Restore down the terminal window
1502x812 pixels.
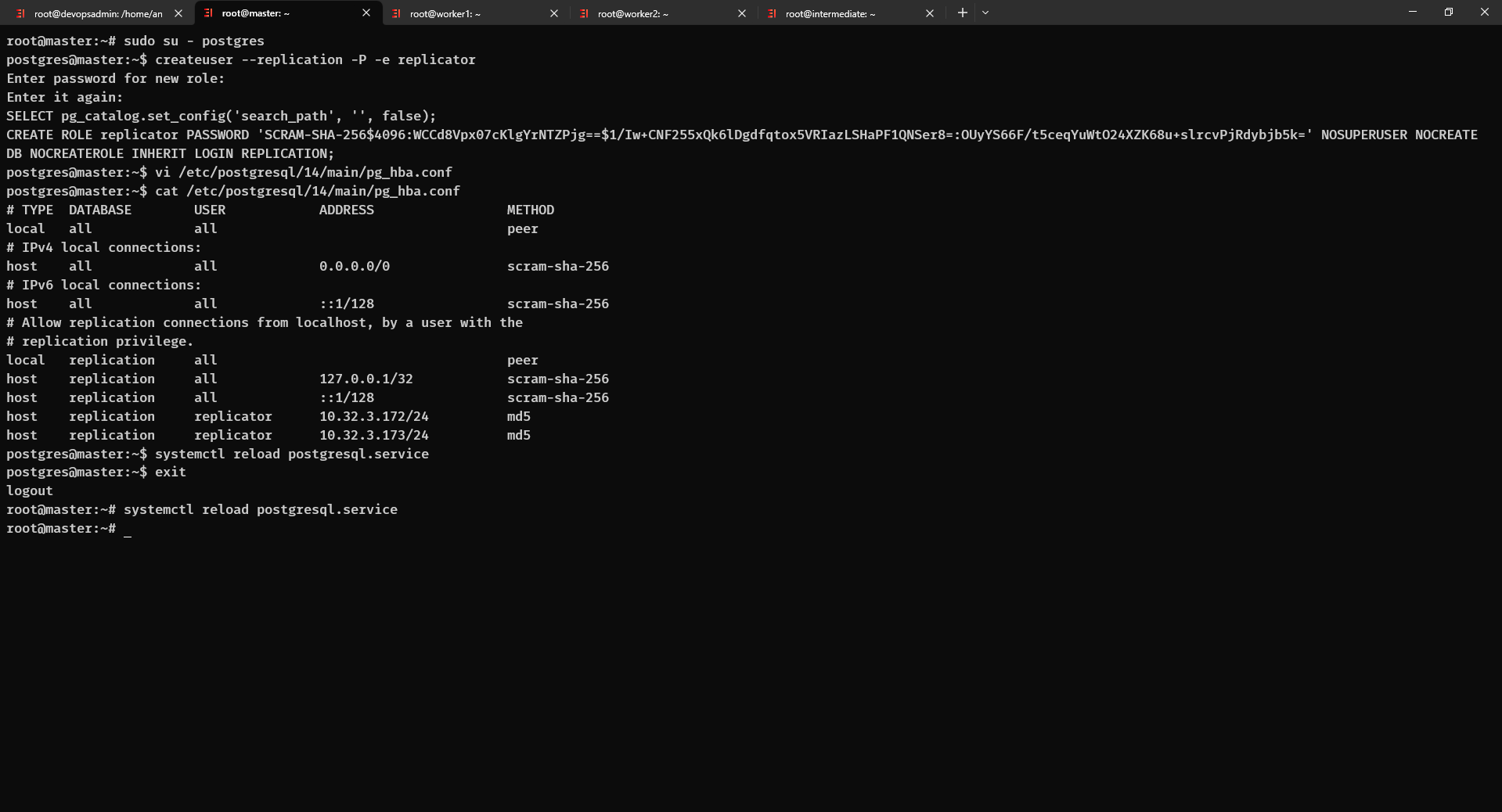pos(1449,12)
